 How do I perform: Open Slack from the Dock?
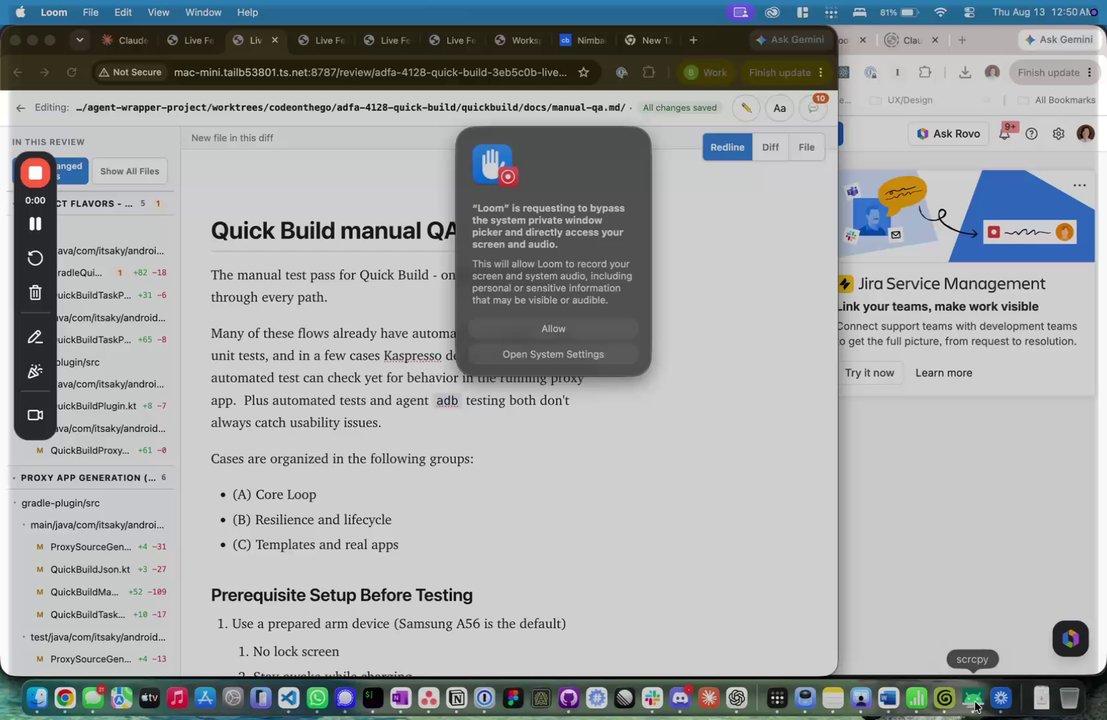[652, 698]
